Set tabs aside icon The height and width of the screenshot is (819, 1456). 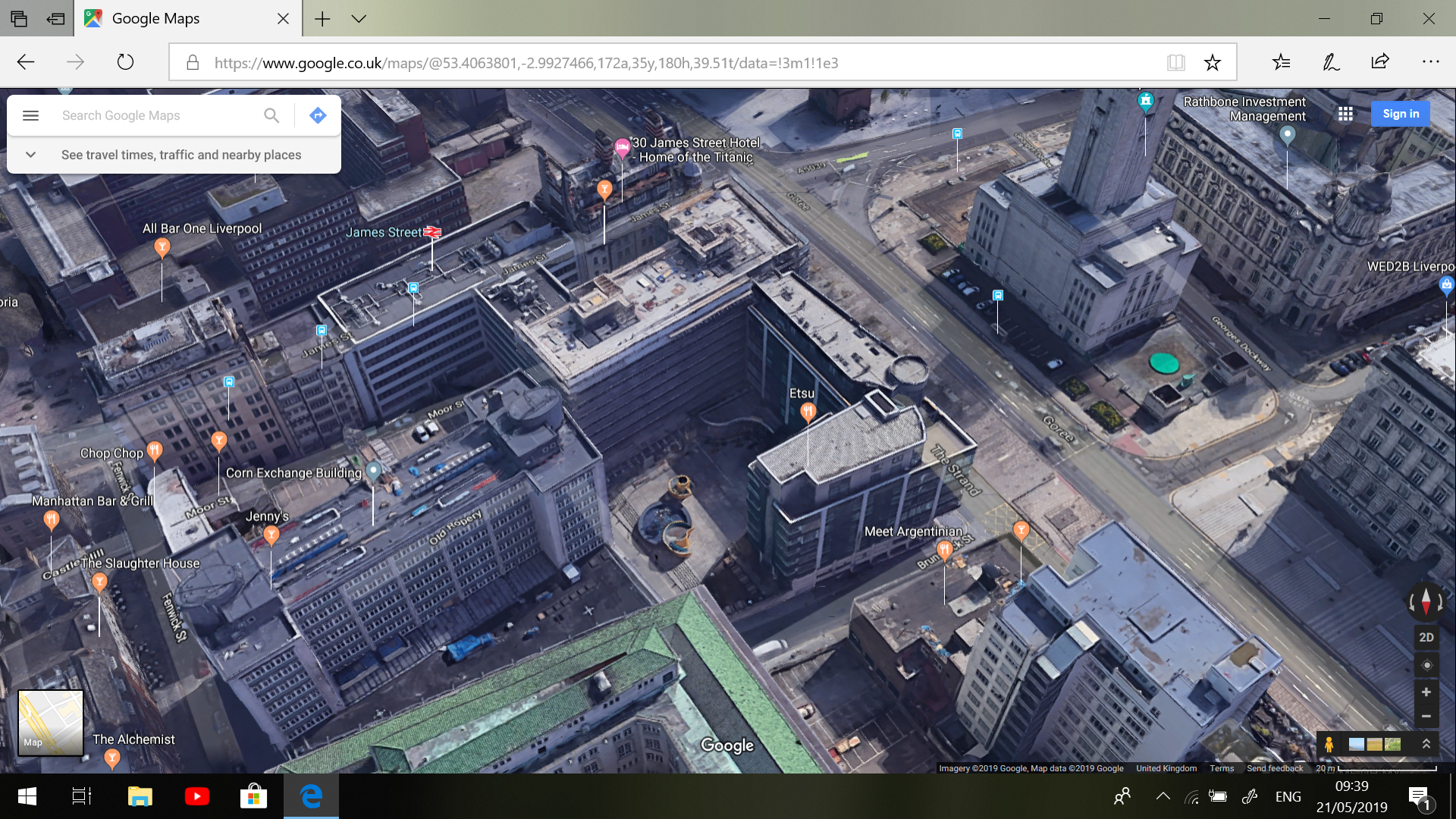pyautogui.click(x=55, y=19)
